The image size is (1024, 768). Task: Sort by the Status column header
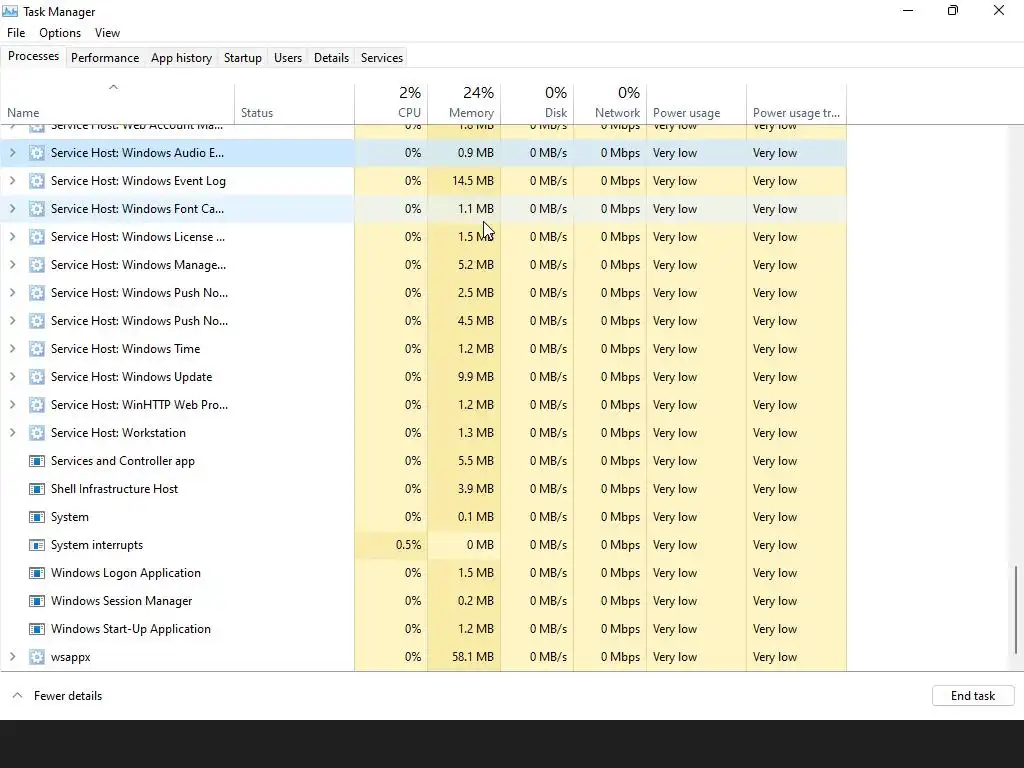coord(295,103)
